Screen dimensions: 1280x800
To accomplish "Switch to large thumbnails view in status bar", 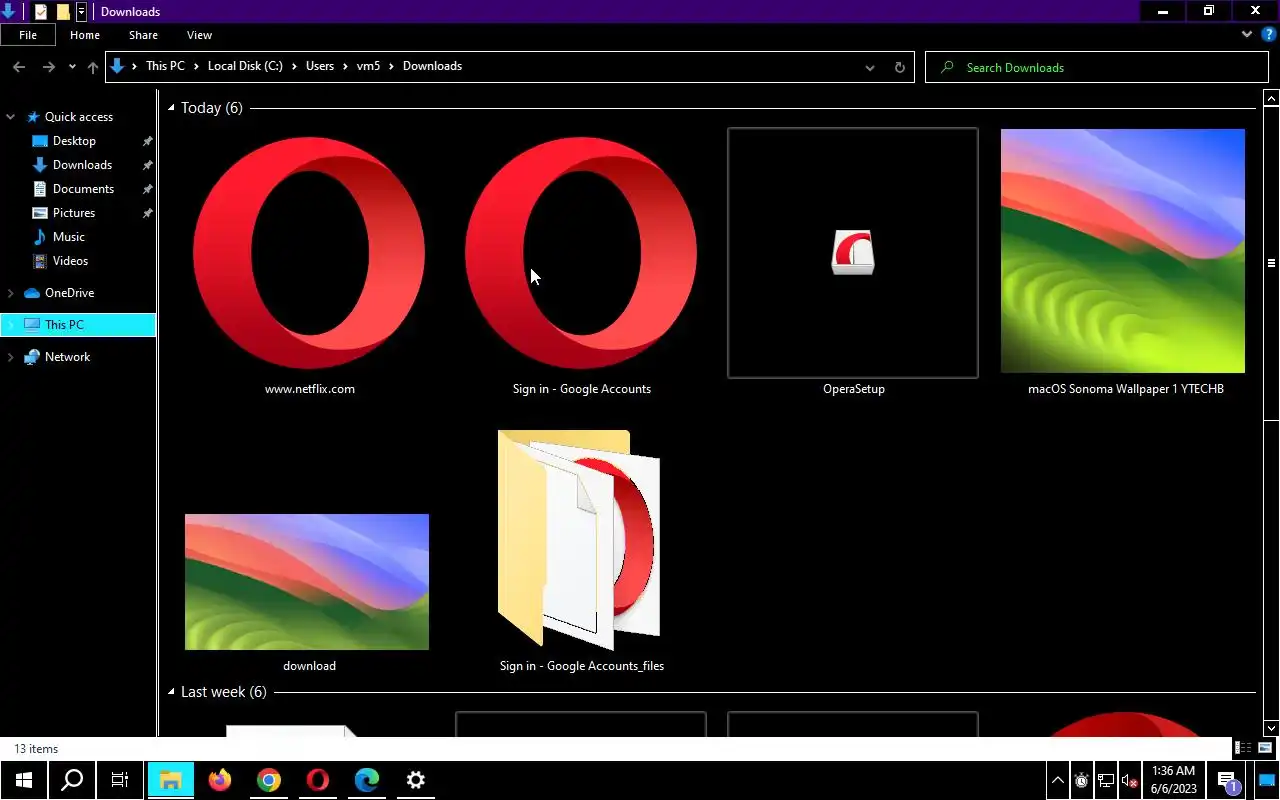I will 1265,748.
